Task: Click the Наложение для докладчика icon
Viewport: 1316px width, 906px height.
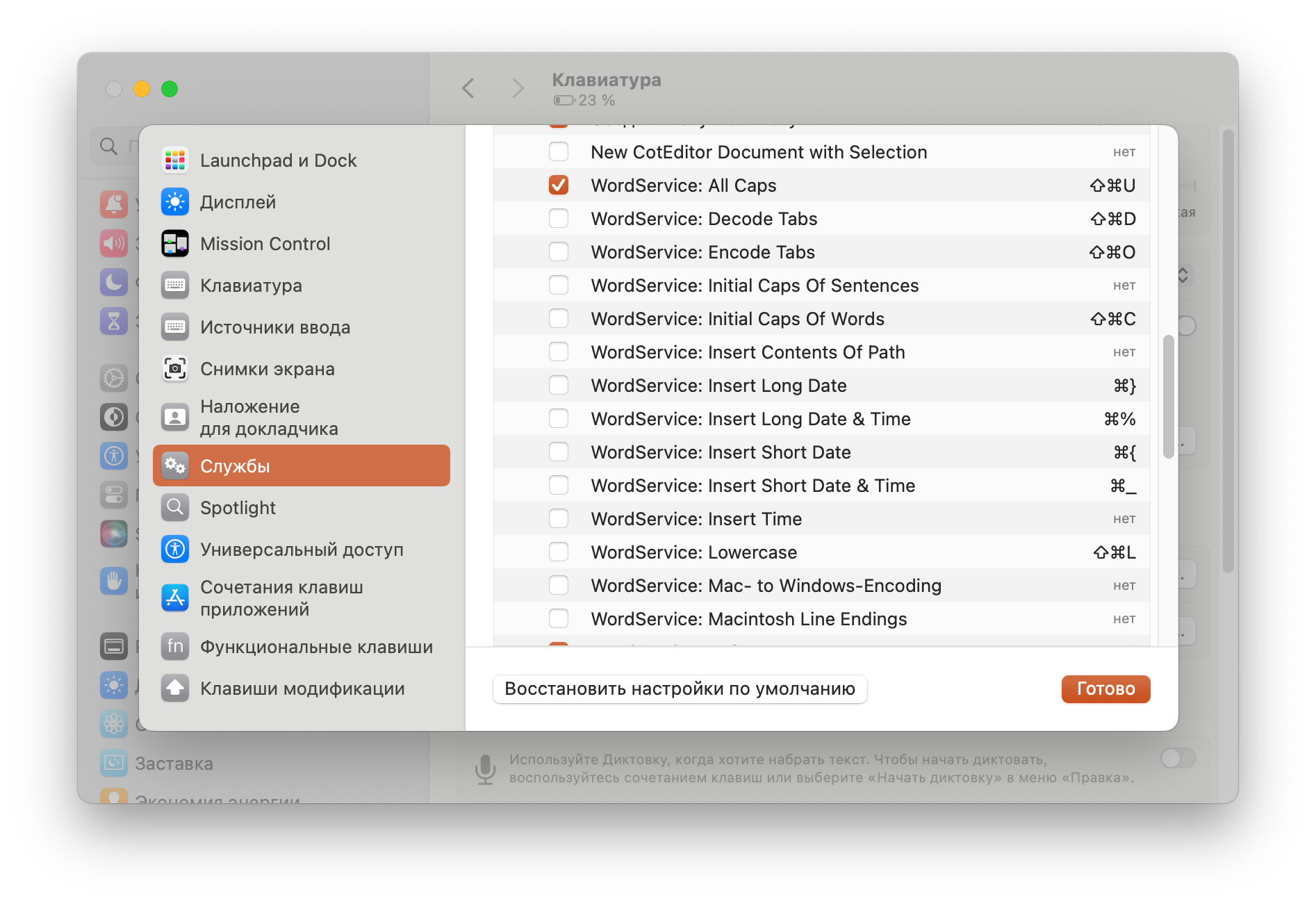Action: [x=175, y=418]
